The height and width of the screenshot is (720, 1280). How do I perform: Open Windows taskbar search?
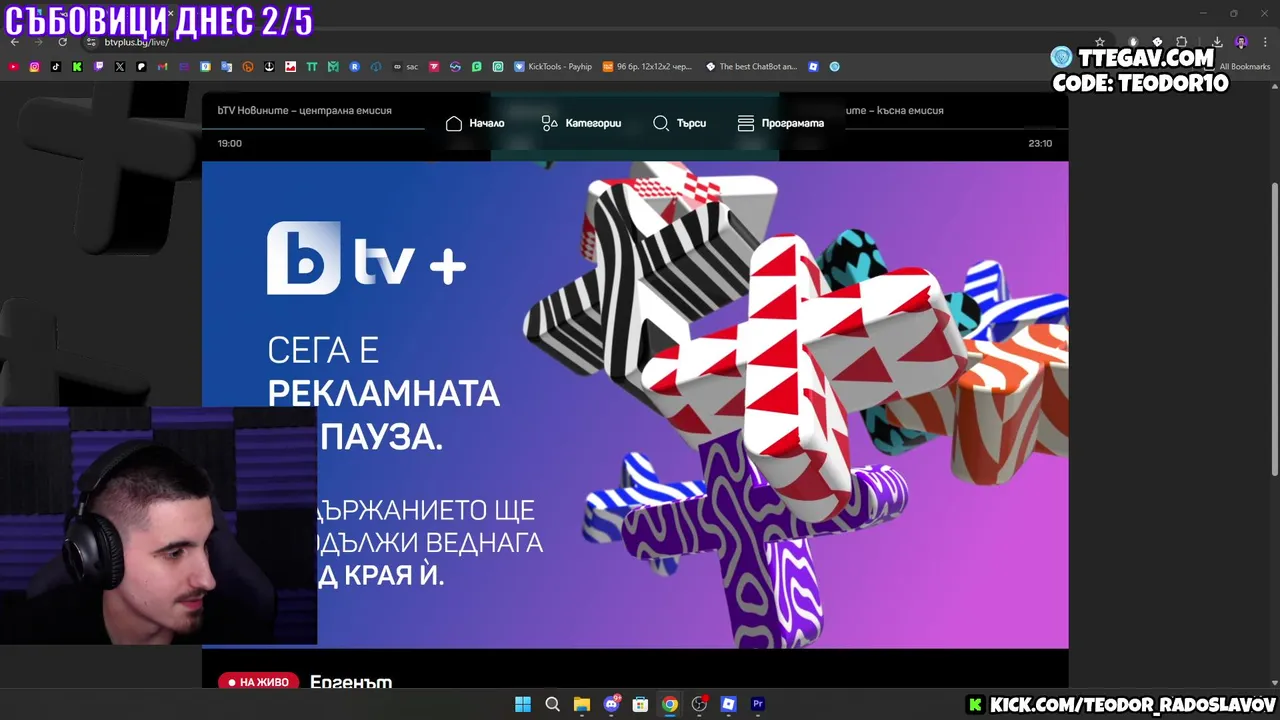[x=552, y=704]
